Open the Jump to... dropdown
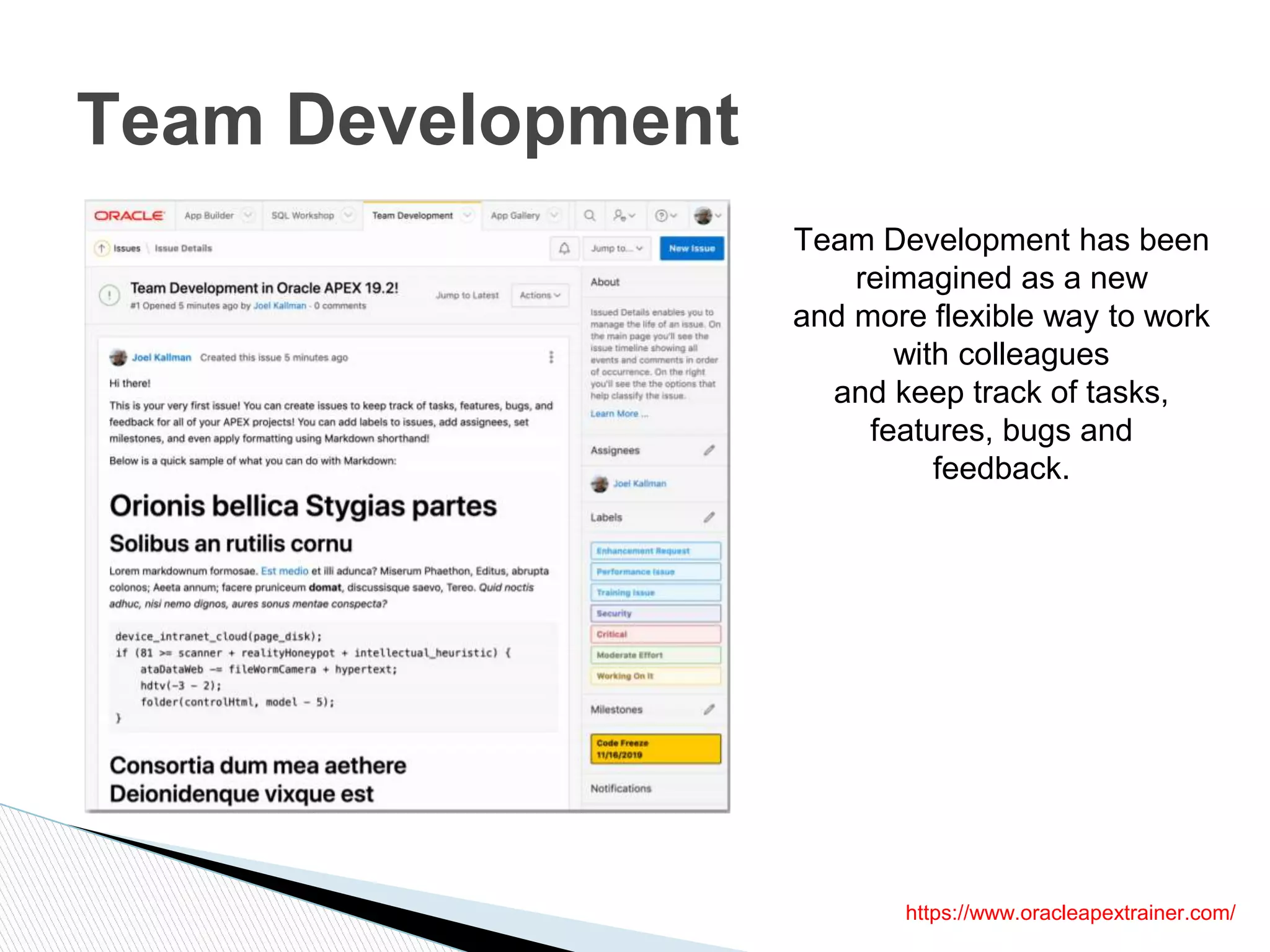This screenshot has height=952, width=1270. pyautogui.click(x=617, y=249)
